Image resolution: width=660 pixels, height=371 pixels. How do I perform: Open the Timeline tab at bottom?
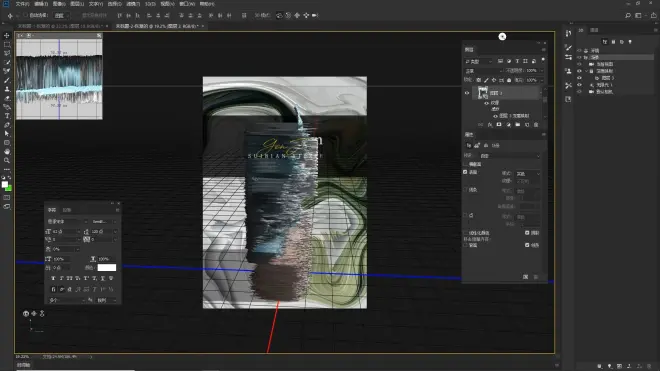(x=24, y=365)
